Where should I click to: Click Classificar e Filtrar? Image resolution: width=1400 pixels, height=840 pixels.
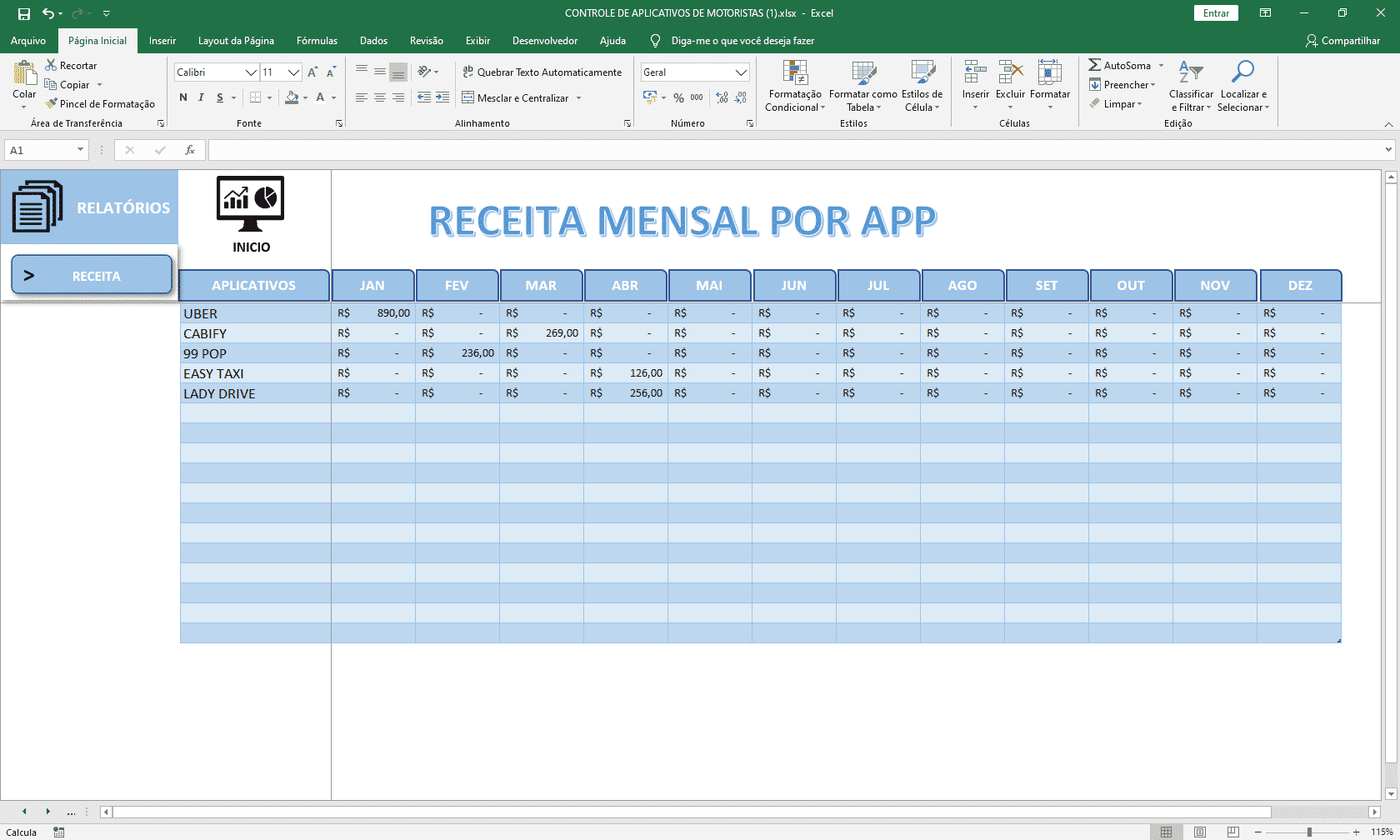click(1191, 86)
